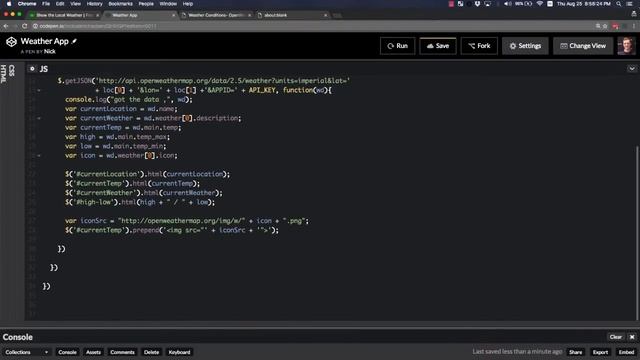Viewport: 640px width, 360px height.
Task: Open the Collections dropdown
Action: click(27, 352)
